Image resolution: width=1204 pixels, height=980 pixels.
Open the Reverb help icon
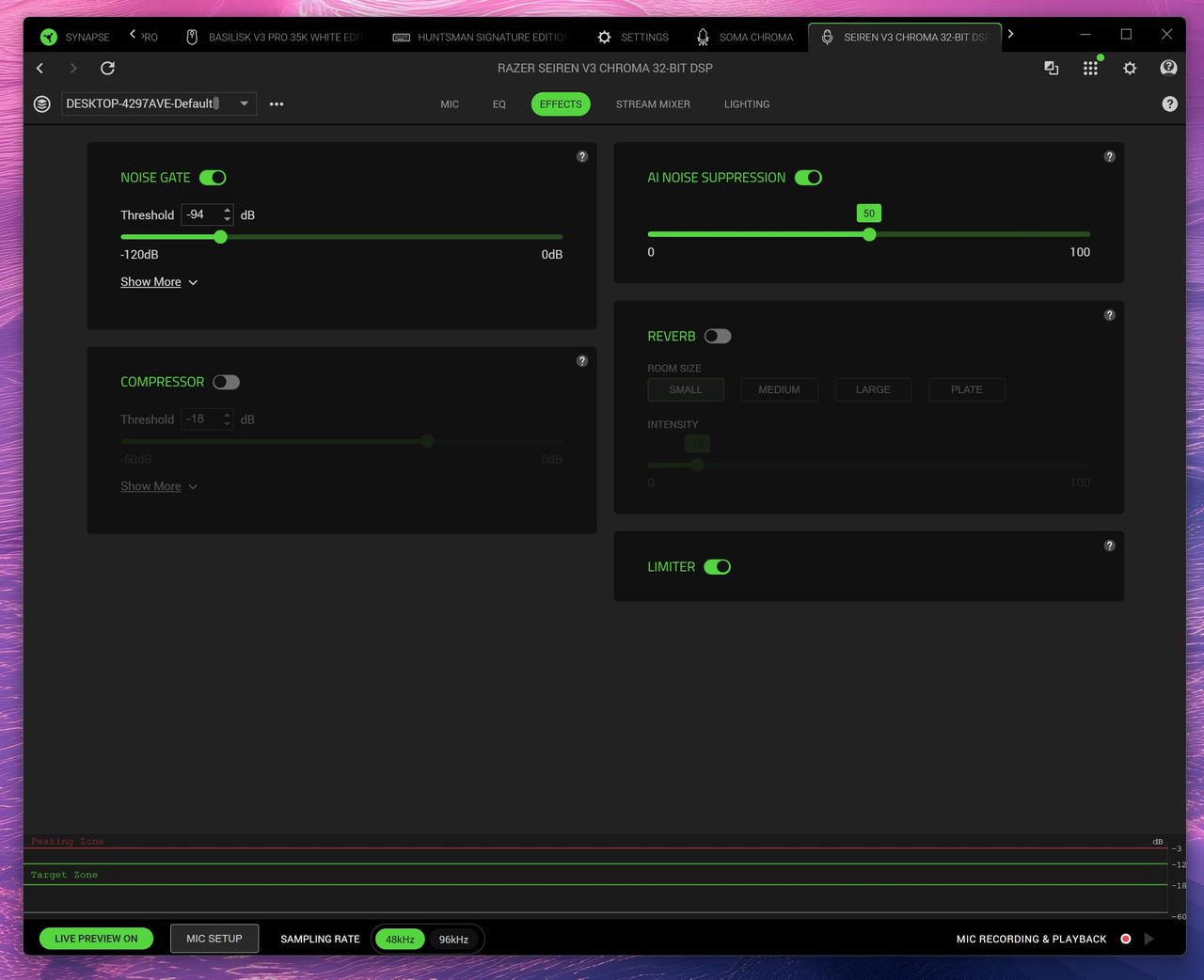point(1109,315)
